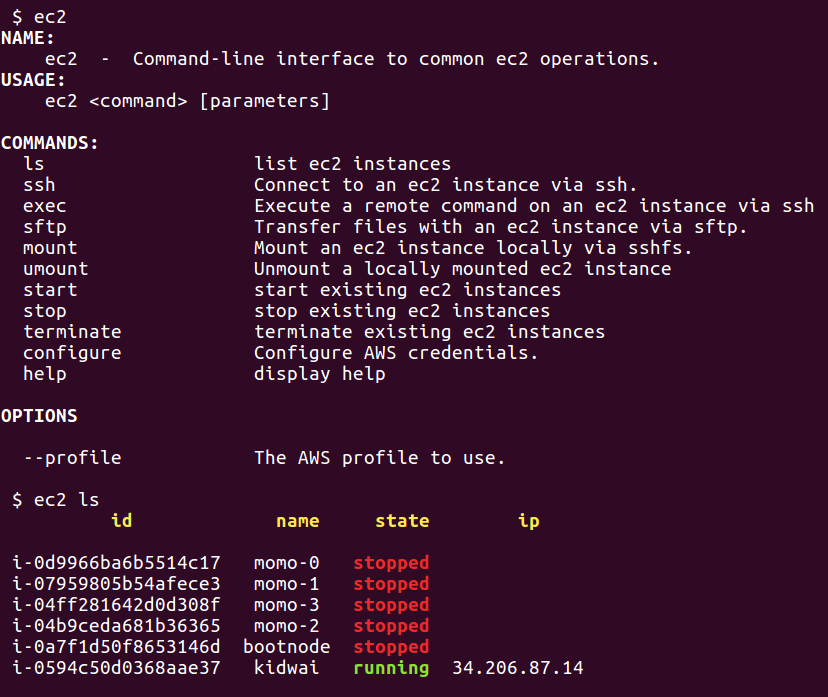Click 'stopped' state of momo-0

[391, 563]
